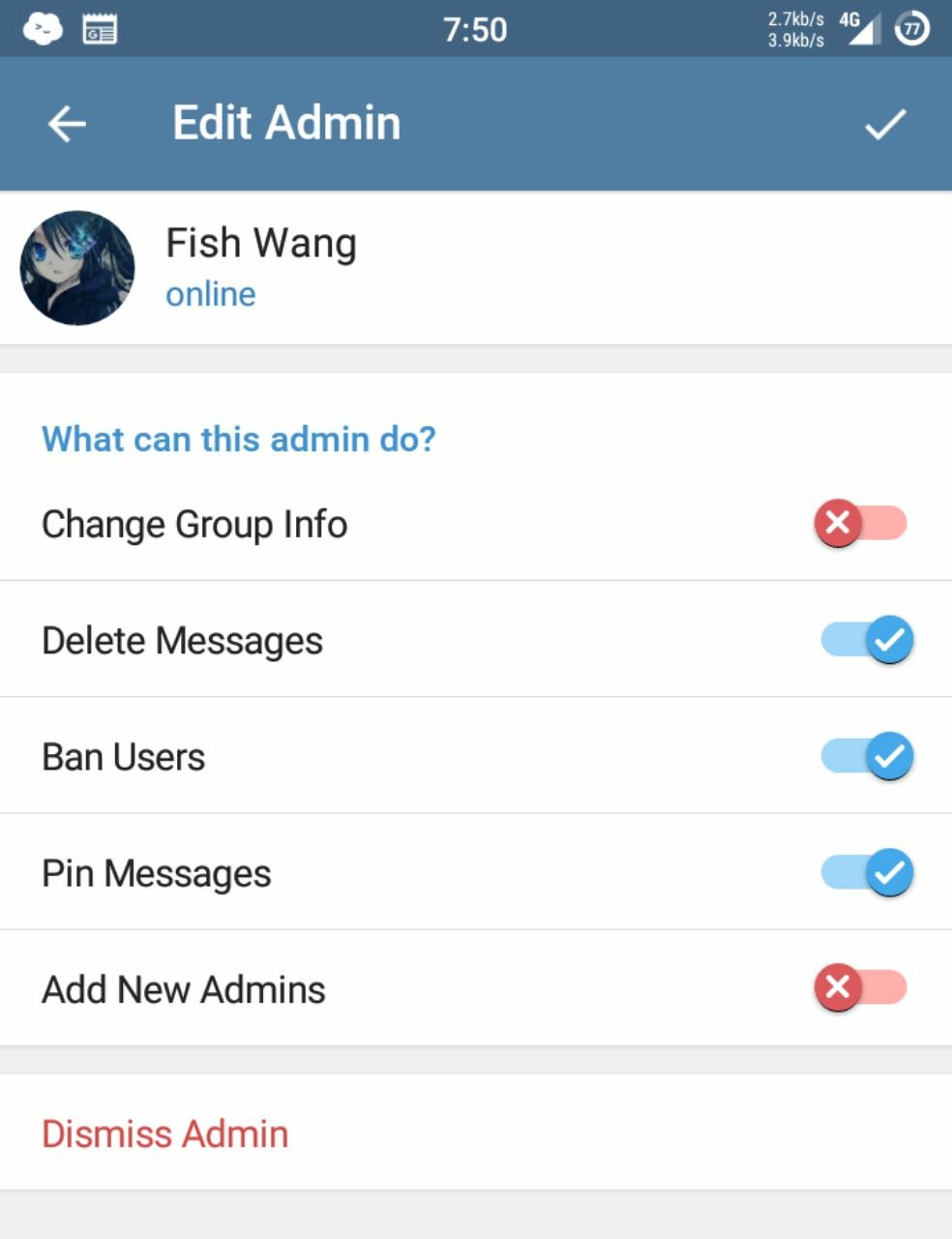Open Fish Wang's profile avatar
The image size is (952, 1239).
coord(77,268)
